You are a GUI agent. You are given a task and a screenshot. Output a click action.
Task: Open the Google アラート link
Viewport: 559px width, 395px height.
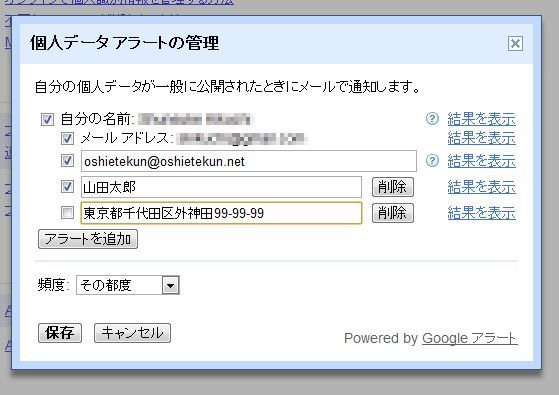(470, 338)
